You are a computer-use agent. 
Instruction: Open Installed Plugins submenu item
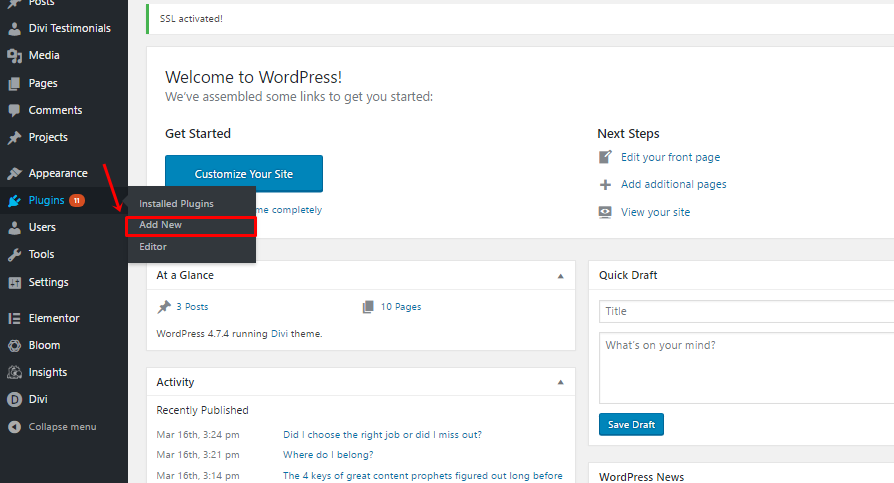176,204
